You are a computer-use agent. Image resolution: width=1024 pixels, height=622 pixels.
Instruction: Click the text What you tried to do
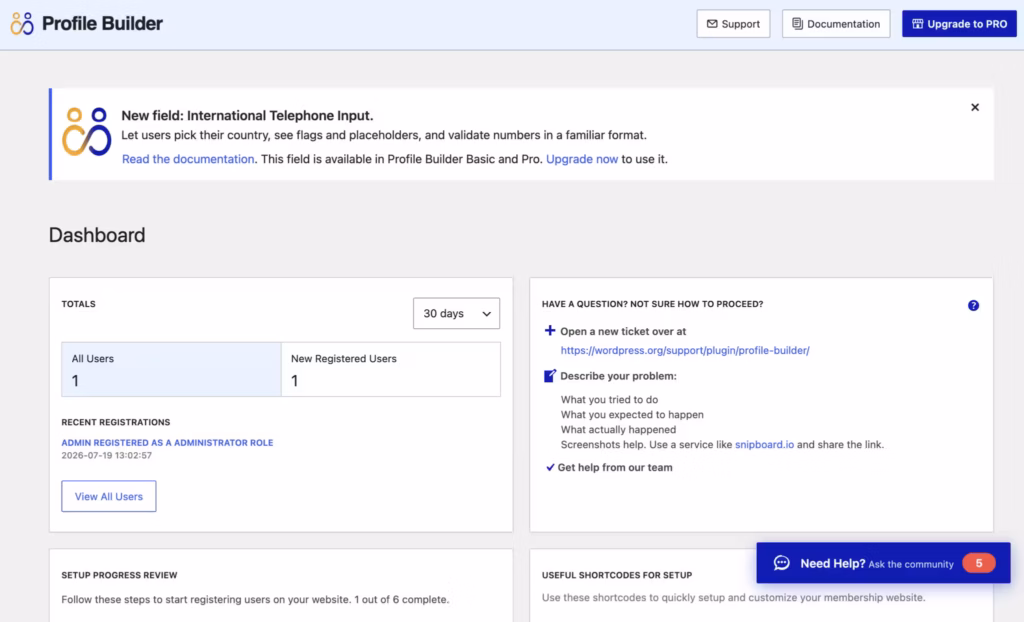[x=609, y=399]
